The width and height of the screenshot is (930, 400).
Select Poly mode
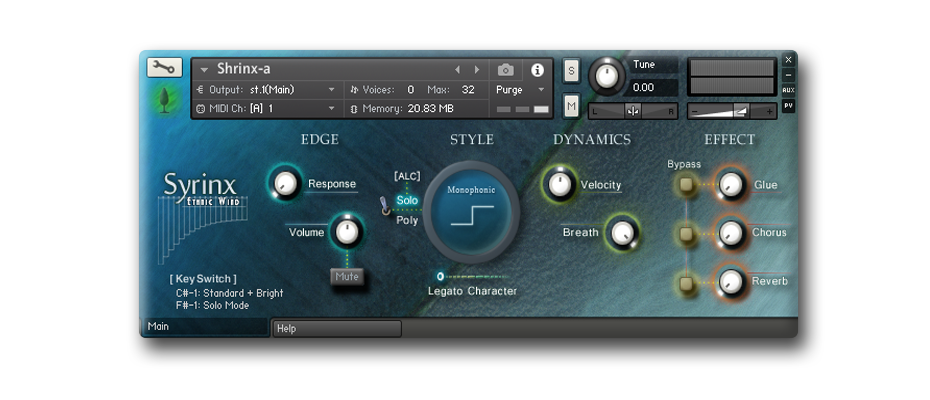pyautogui.click(x=407, y=220)
